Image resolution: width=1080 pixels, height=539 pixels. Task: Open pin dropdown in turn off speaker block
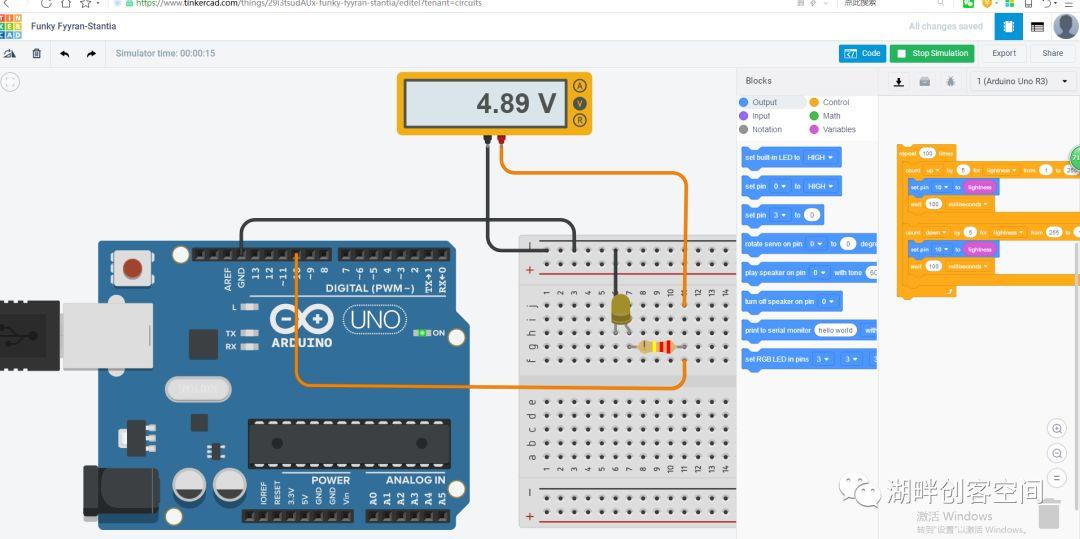(x=828, y=302)
